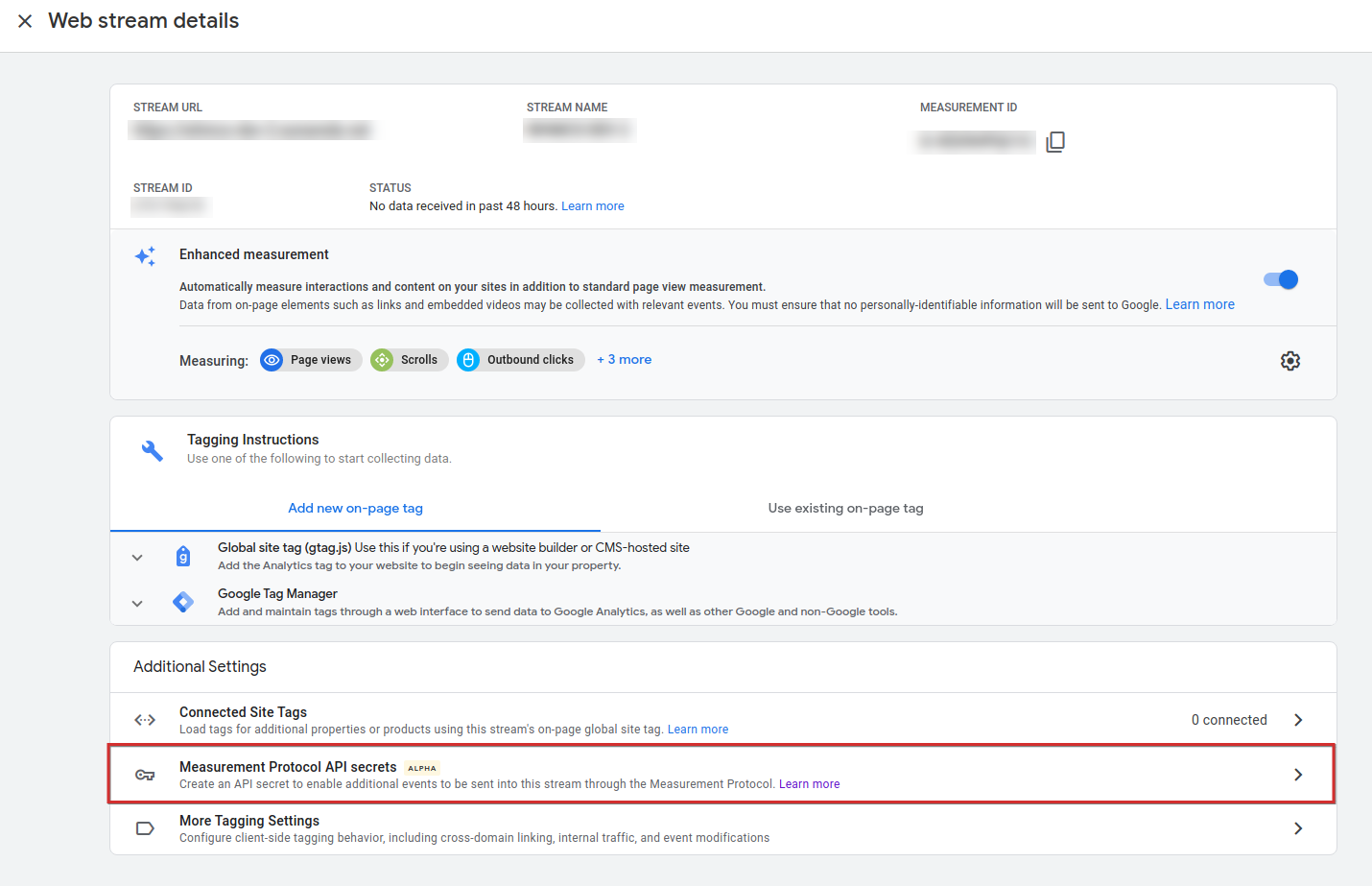Viewport: 1372px width, 886px height.
Task: Click the copy Measurement ID icon
Action: tap(1055, 141)
